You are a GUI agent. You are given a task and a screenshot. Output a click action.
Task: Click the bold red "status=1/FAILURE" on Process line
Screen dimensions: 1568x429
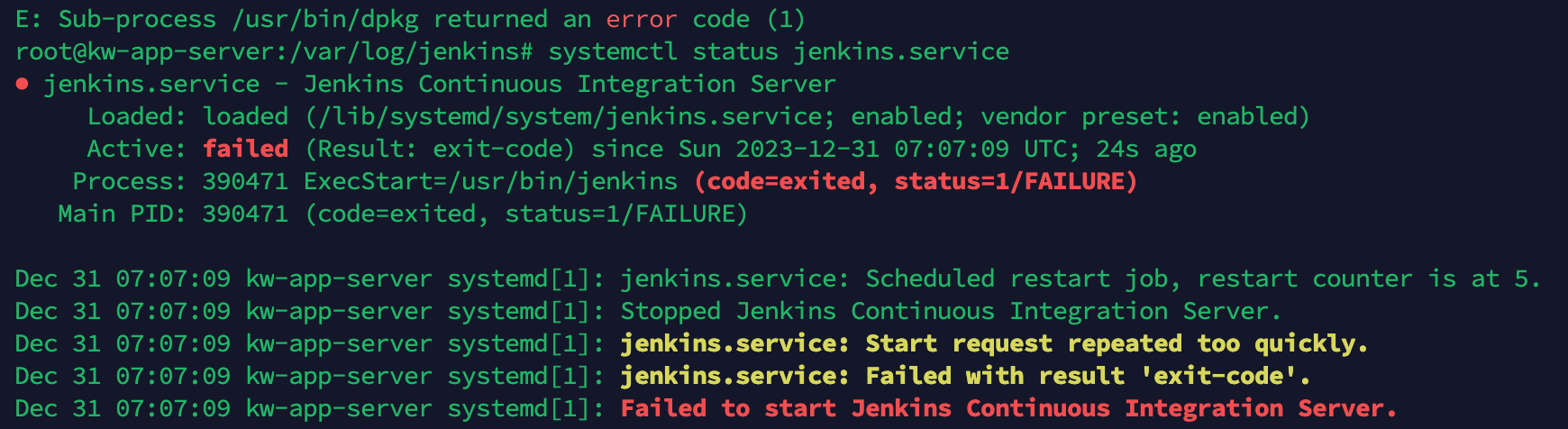tap(1009, 181)
